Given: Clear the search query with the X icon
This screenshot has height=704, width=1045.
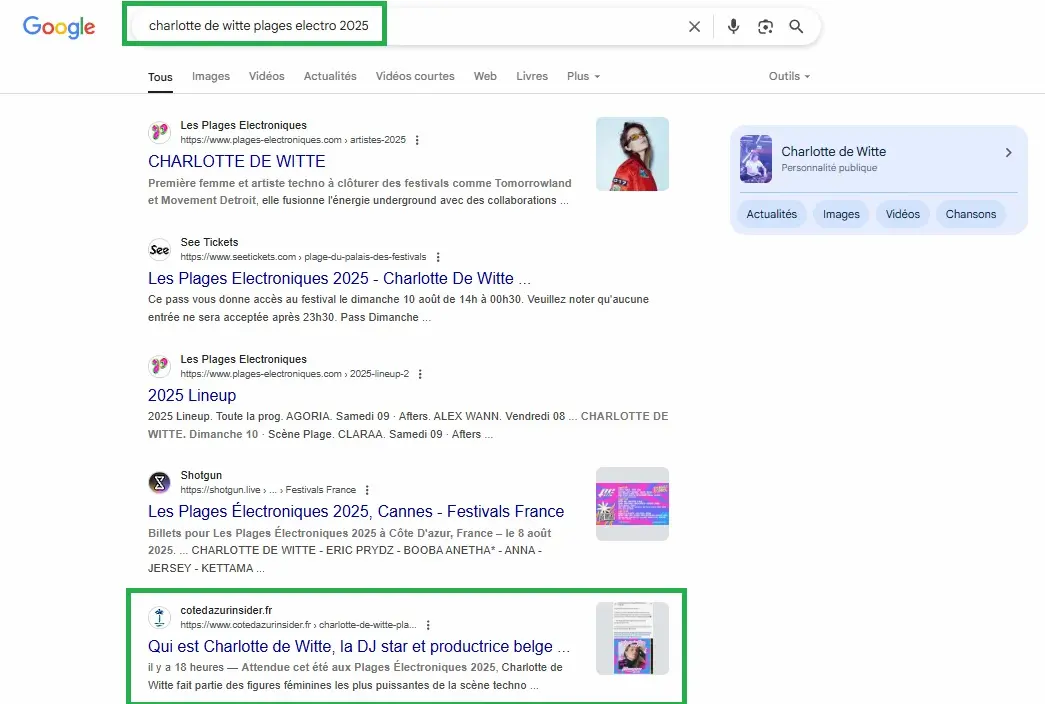Looking at the screenshot, I should pyautogui.click(x=694, y=27).
